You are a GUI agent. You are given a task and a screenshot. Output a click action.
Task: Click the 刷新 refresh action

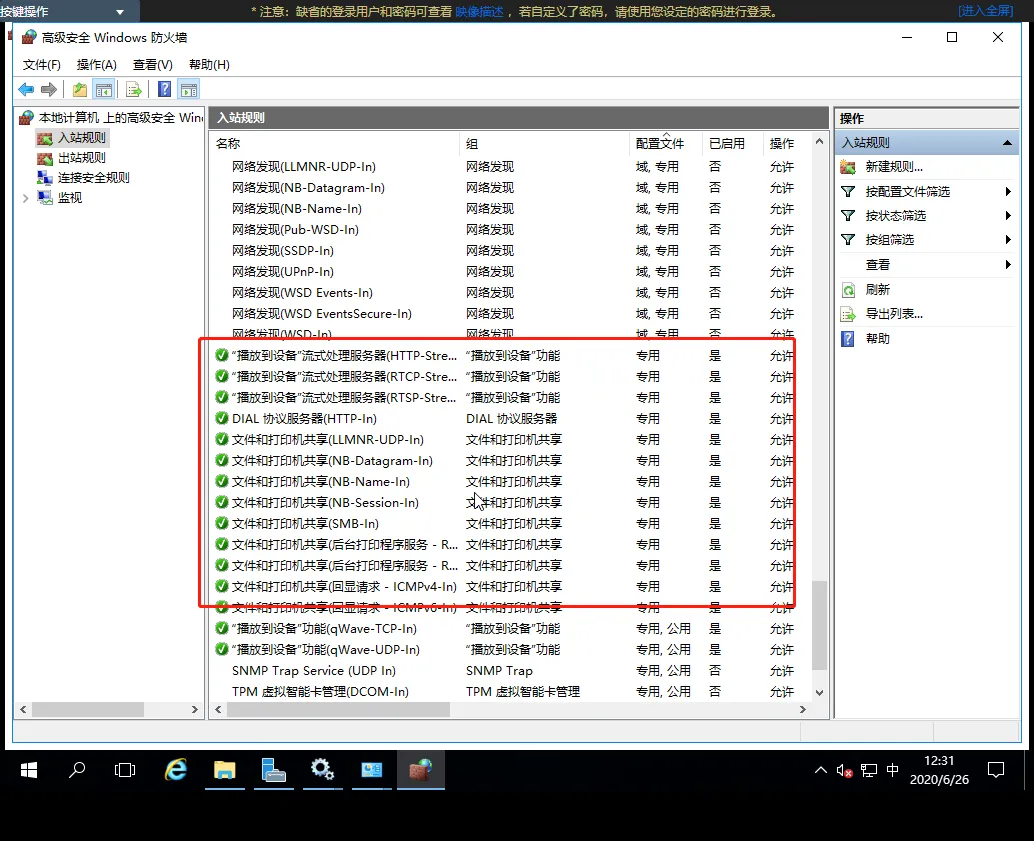(x=877, y=289)
